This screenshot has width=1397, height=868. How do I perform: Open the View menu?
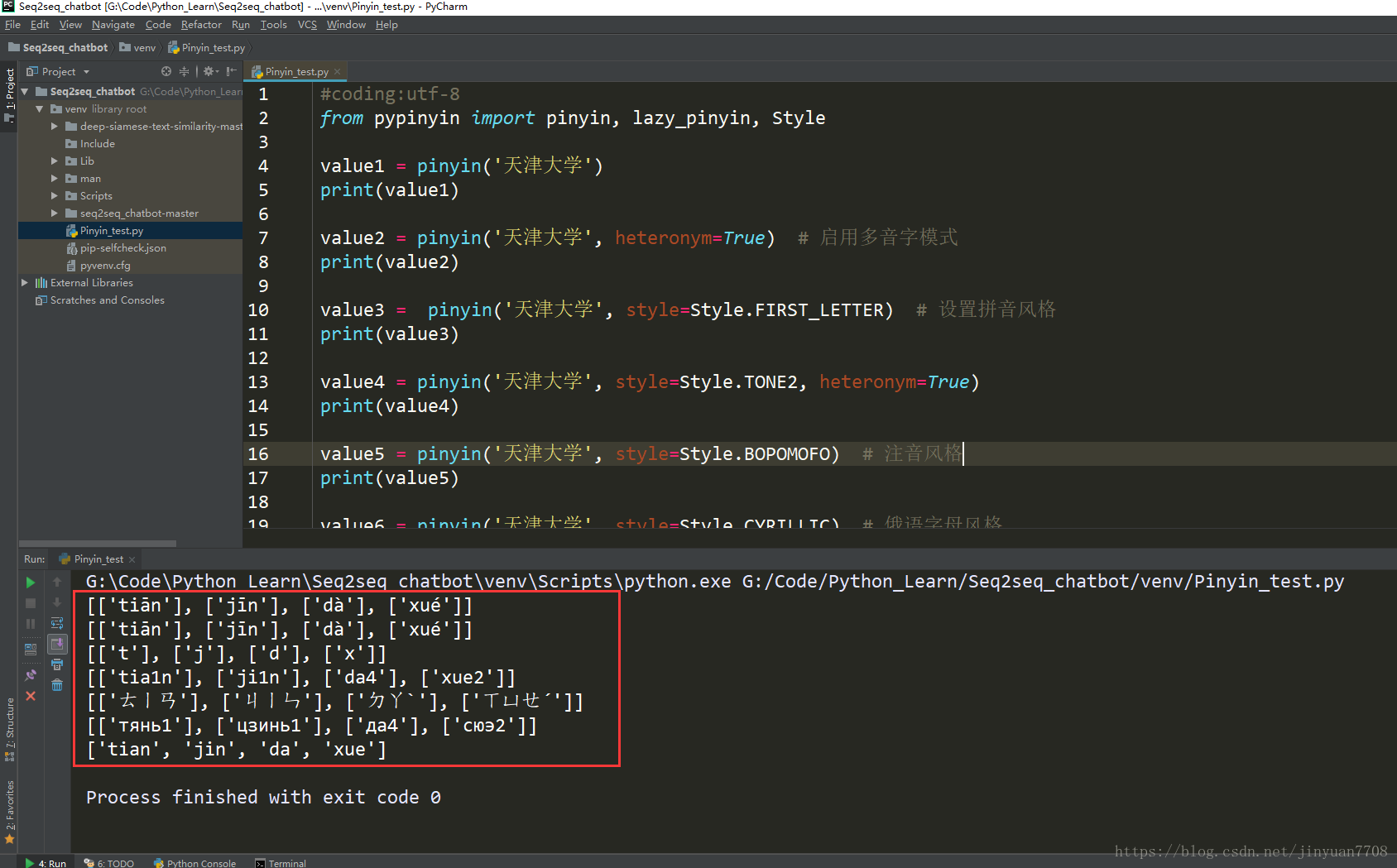coord(70,25)
